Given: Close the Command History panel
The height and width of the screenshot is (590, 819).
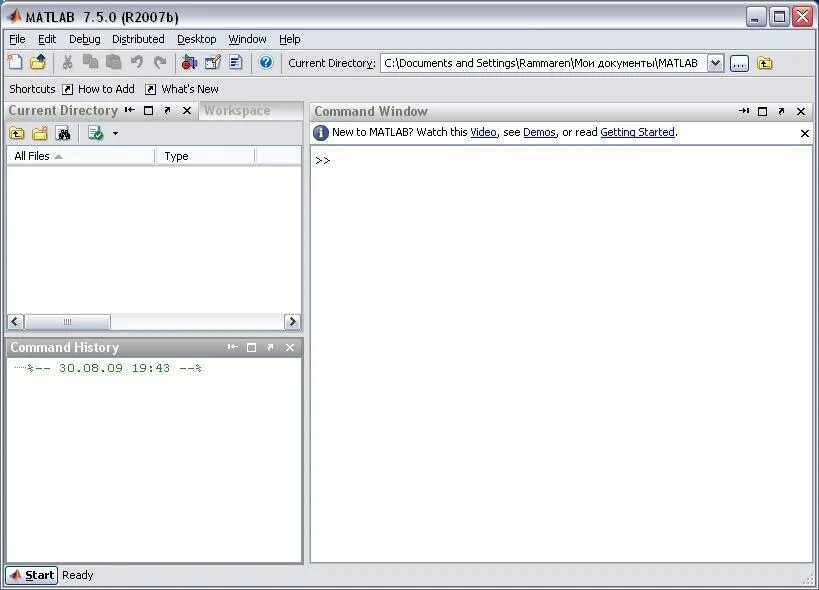Looking at the screenshot, I should (x=290, y=348).
